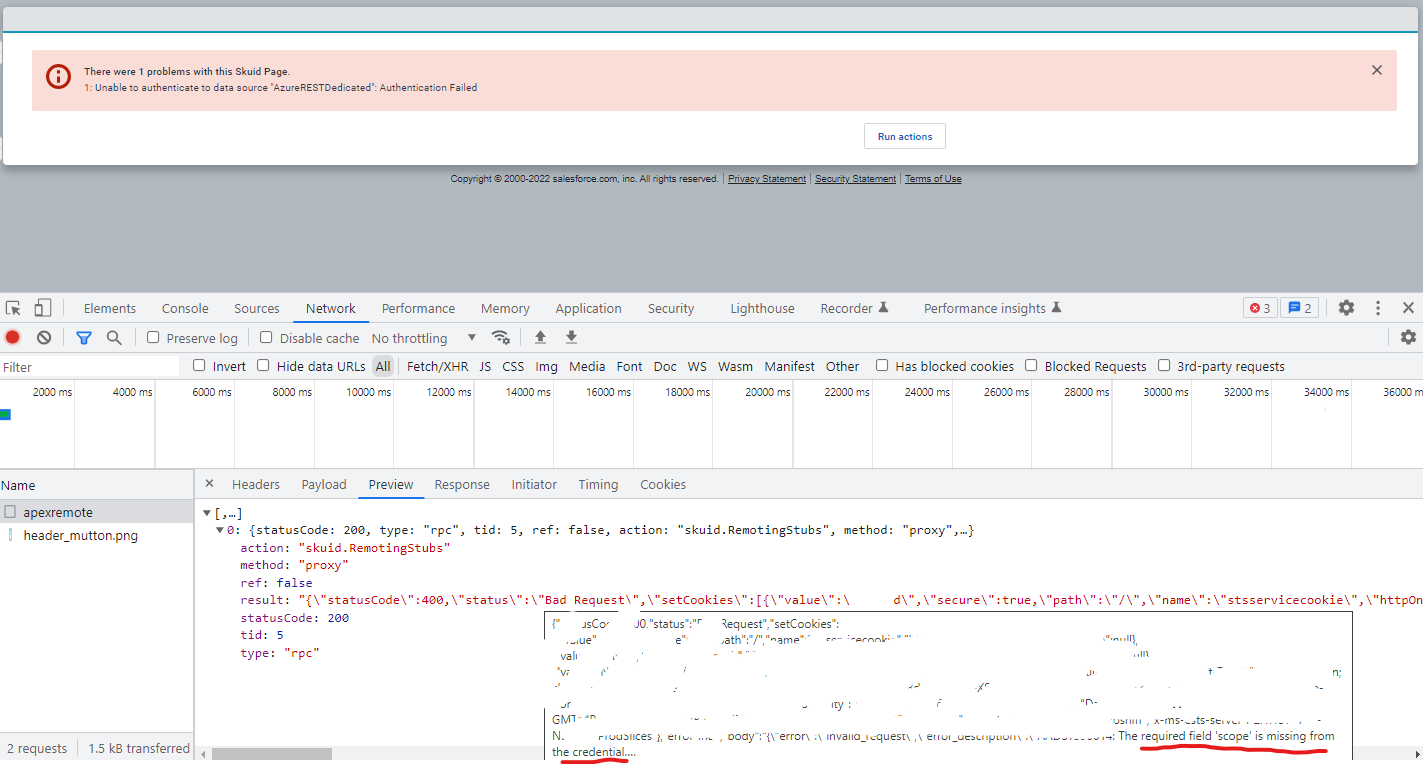Filter requests by CSS type

(x=513, y=366)
